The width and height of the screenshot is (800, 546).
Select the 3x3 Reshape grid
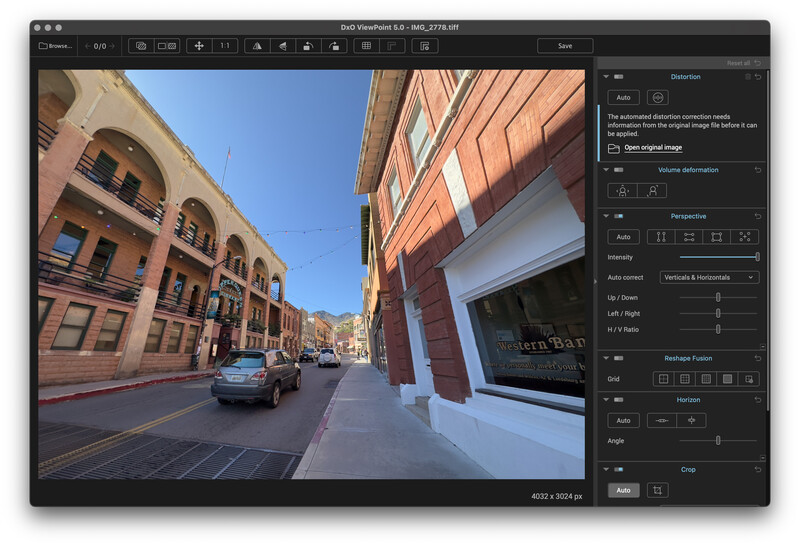685,379
